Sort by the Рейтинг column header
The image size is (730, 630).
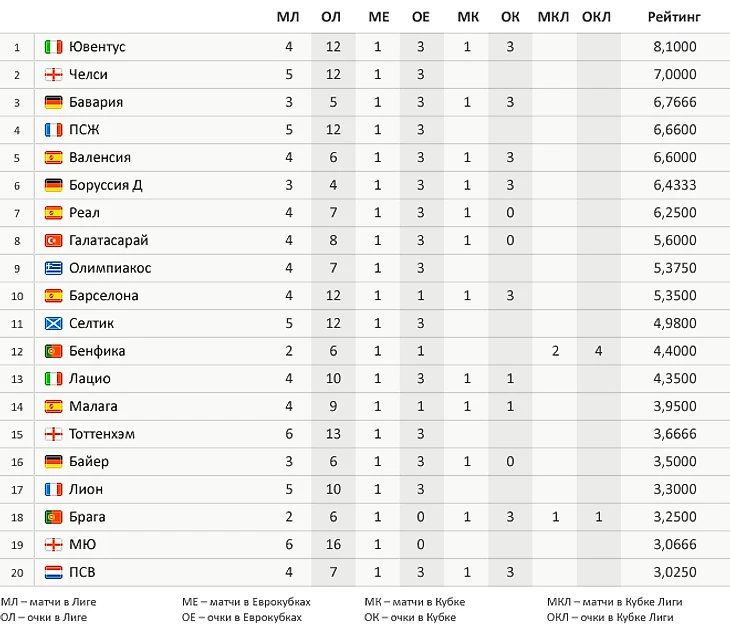point(674,17)
